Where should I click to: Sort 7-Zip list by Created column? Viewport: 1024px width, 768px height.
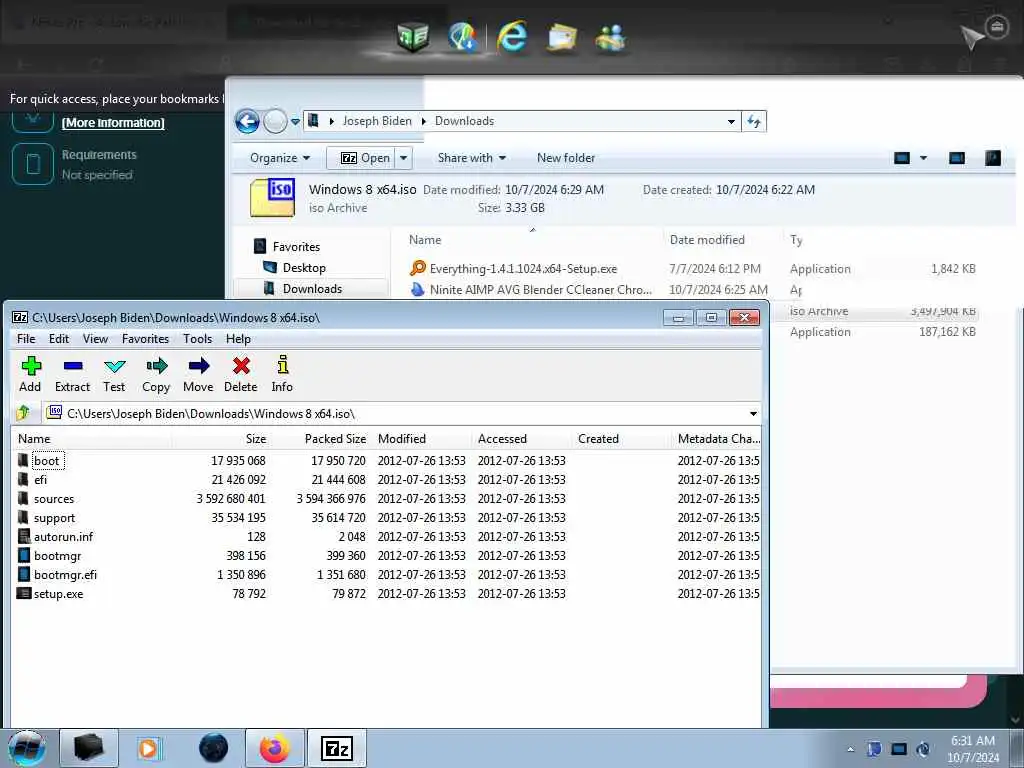(x=621, y=439)
